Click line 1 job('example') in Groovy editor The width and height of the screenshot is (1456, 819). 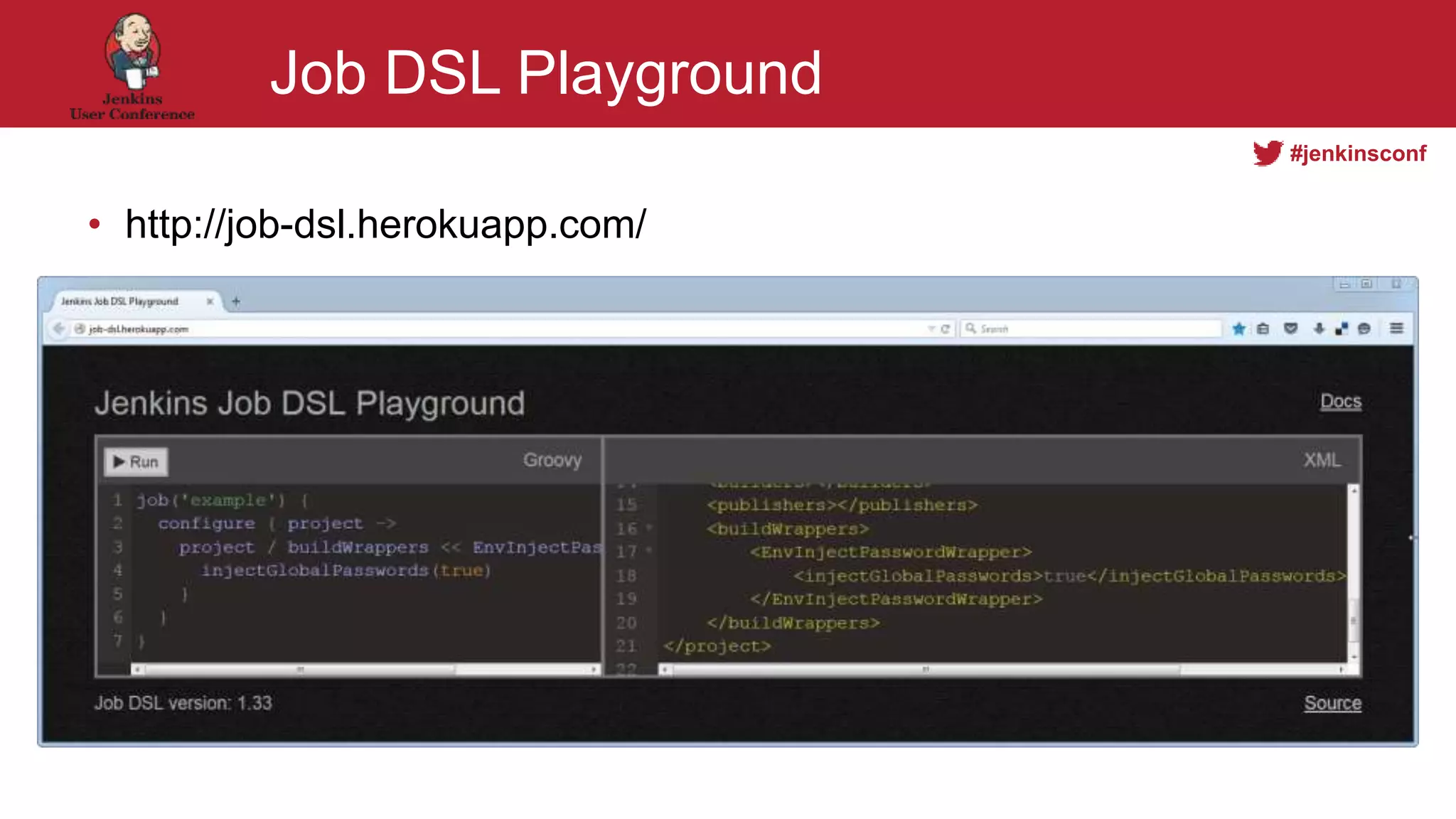pos(223,500)
